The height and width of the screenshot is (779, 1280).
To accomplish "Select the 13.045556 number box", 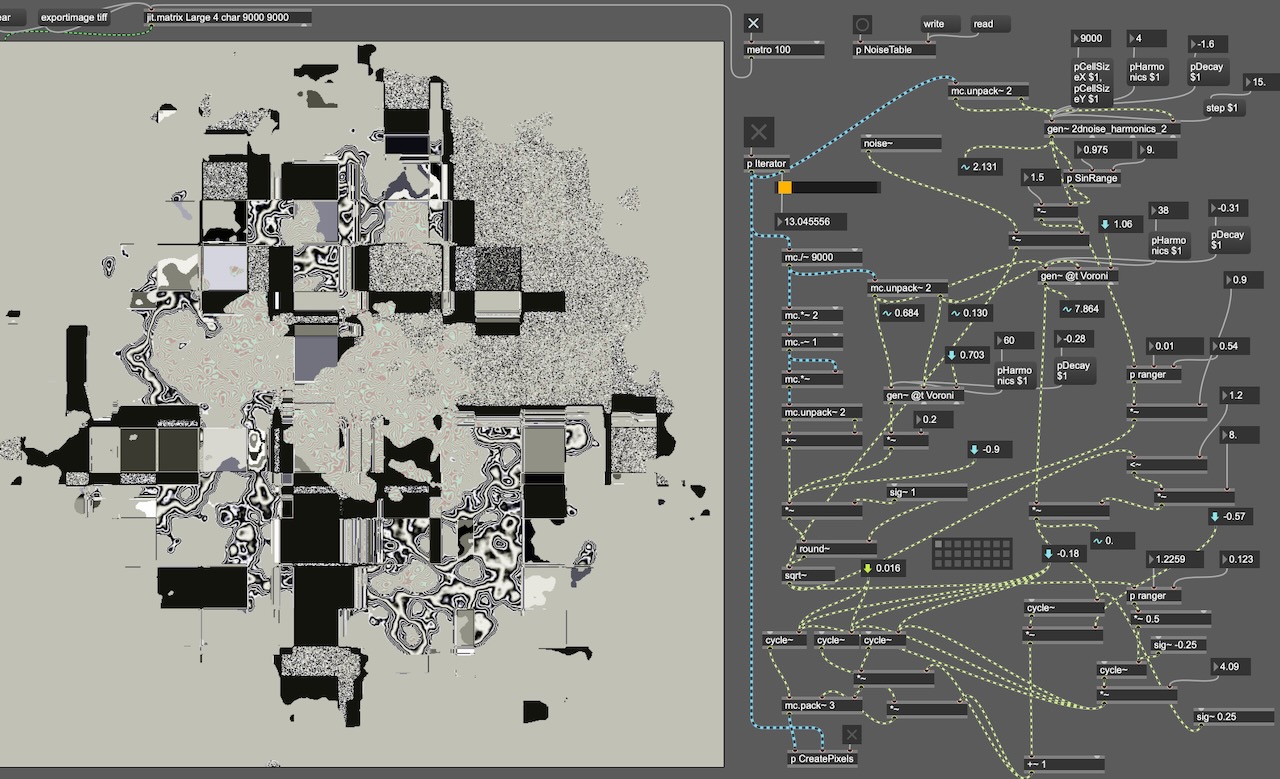I will [x=814, y=221].
